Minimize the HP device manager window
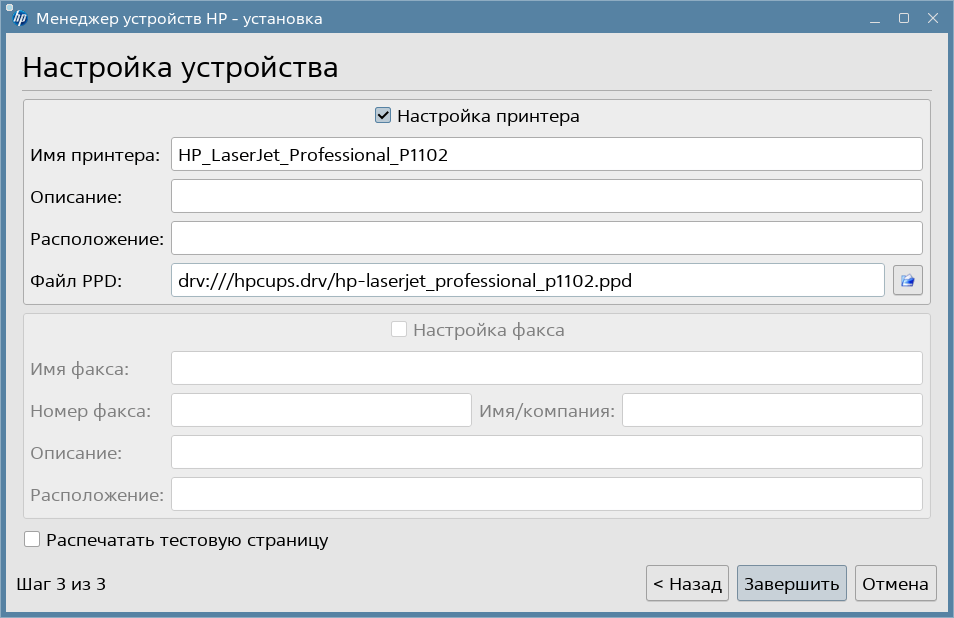Viewport: 954px width, 618px height. [877, 18]
